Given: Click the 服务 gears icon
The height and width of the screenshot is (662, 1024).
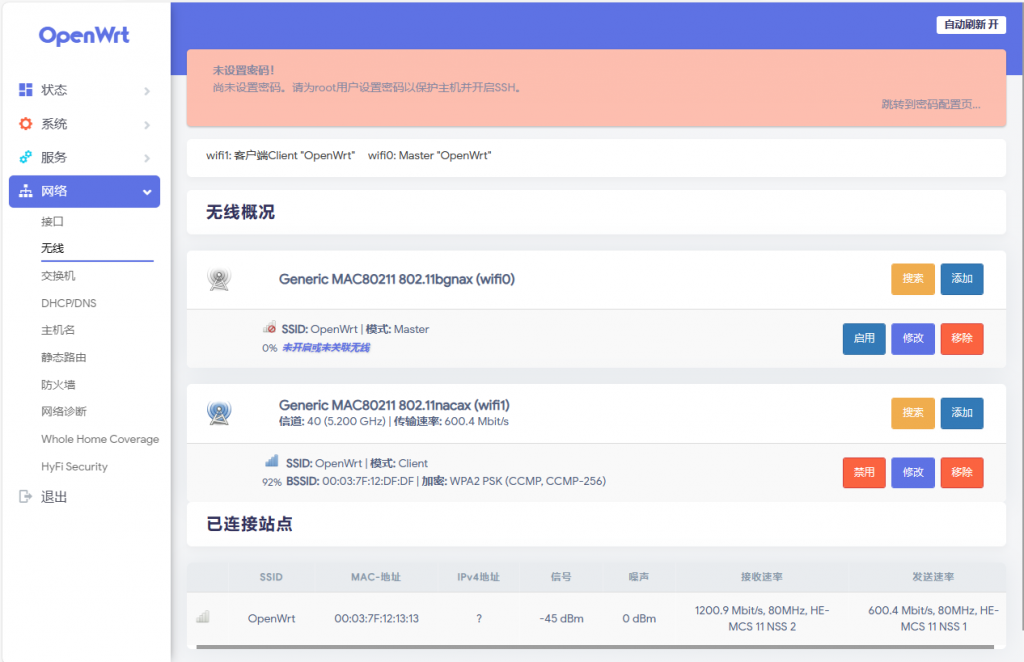Looking at the screenshot, I should pos(25,157).
